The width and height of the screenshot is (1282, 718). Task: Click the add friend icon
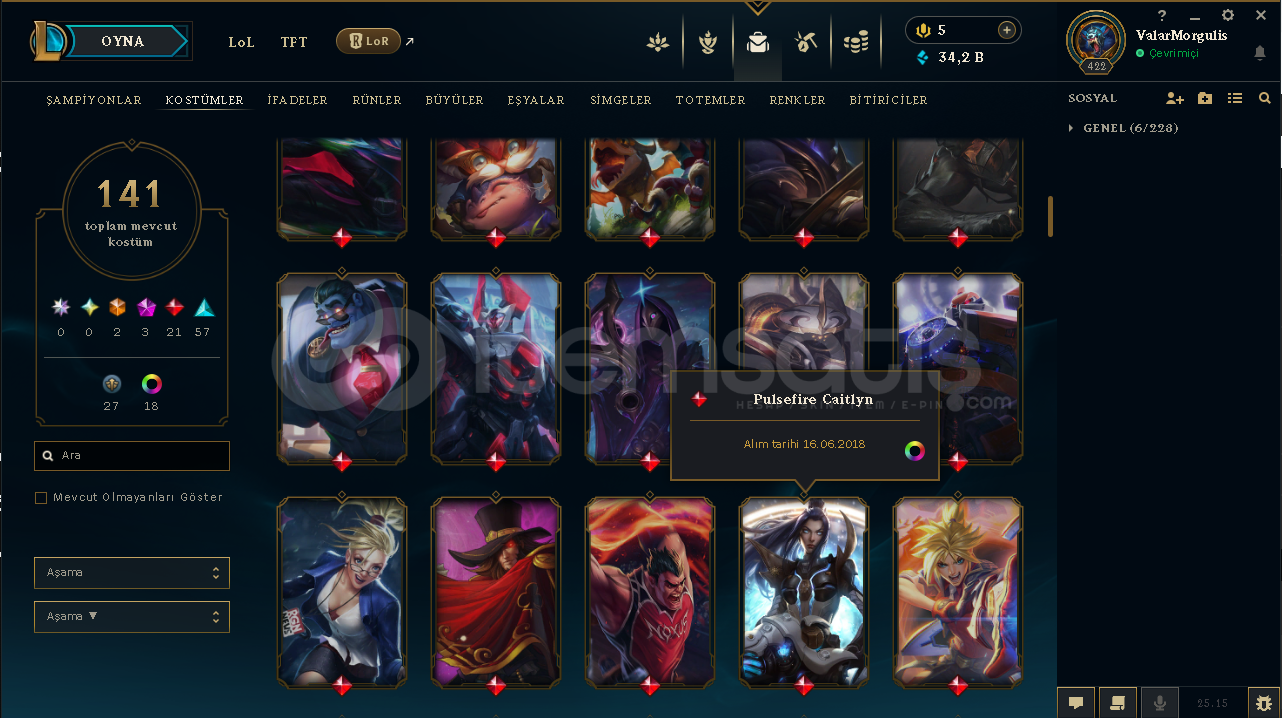tap(1175, 98)
